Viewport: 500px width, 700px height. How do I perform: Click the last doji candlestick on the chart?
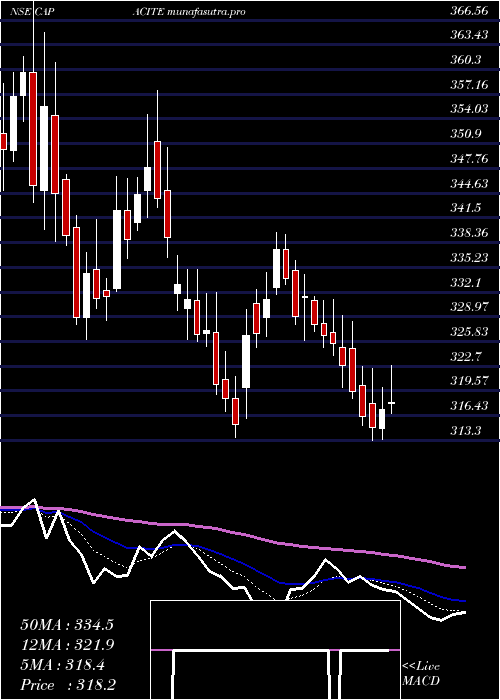392,402
